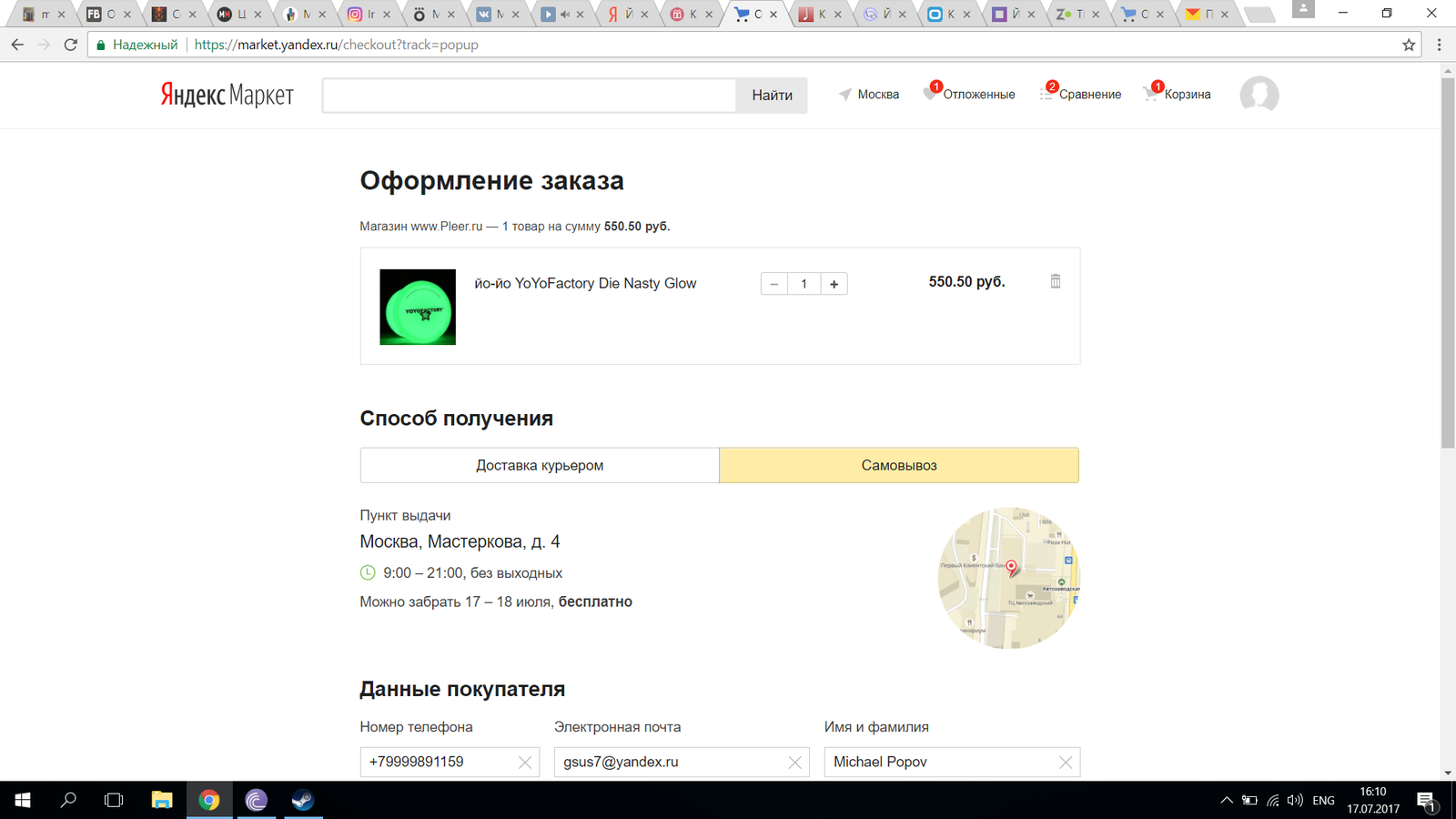Click the Yandex Market logo
Screen dimensions: 1456x819
tap(227, 95)
